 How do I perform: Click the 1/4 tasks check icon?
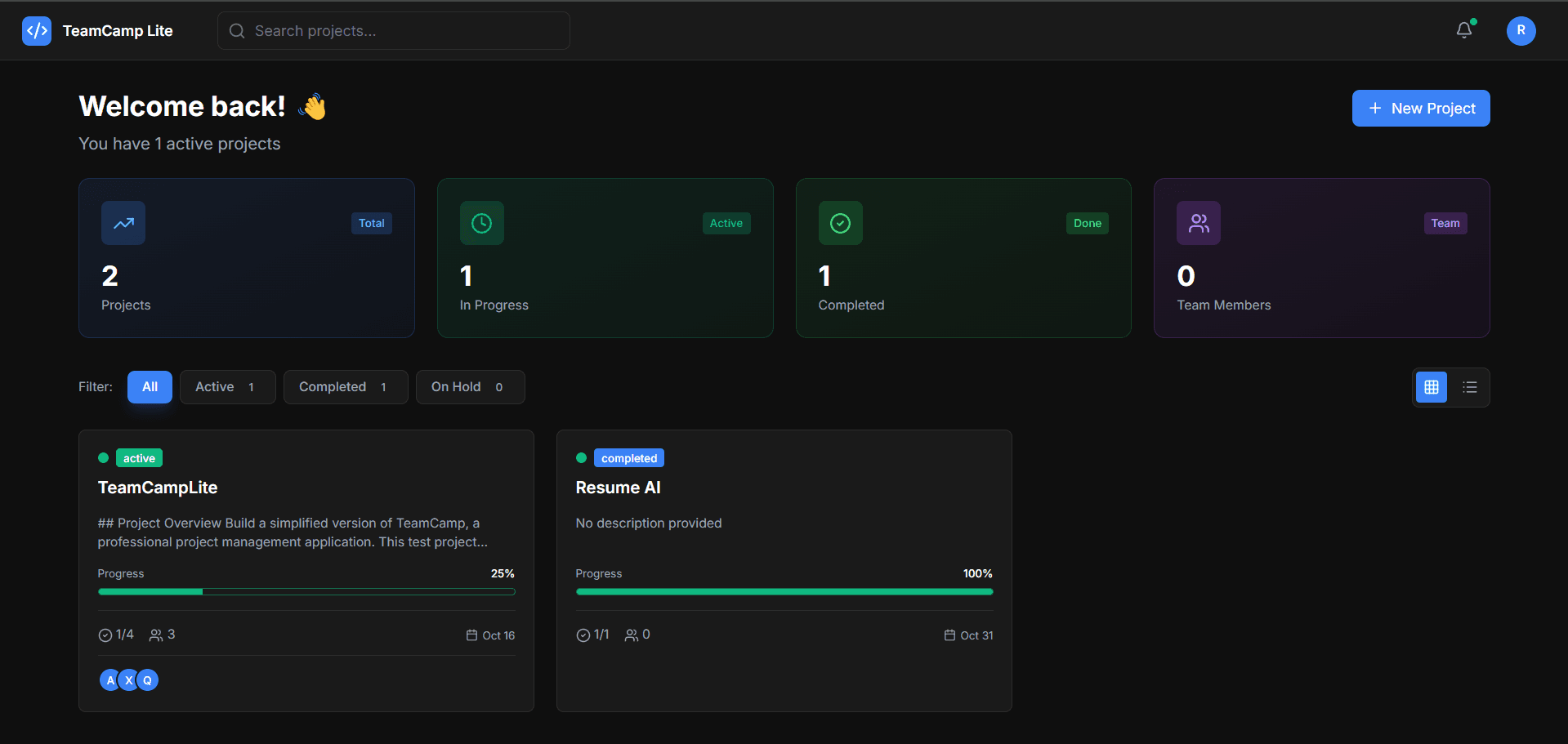pos(105,635)
